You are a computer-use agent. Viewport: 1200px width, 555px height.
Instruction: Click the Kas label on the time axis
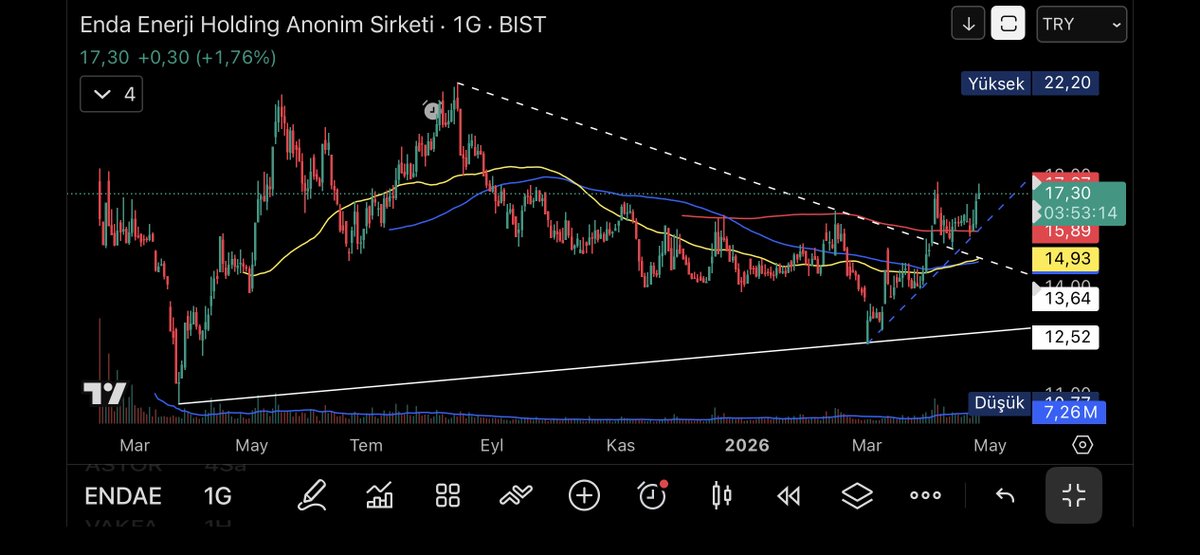click(620, 445)
